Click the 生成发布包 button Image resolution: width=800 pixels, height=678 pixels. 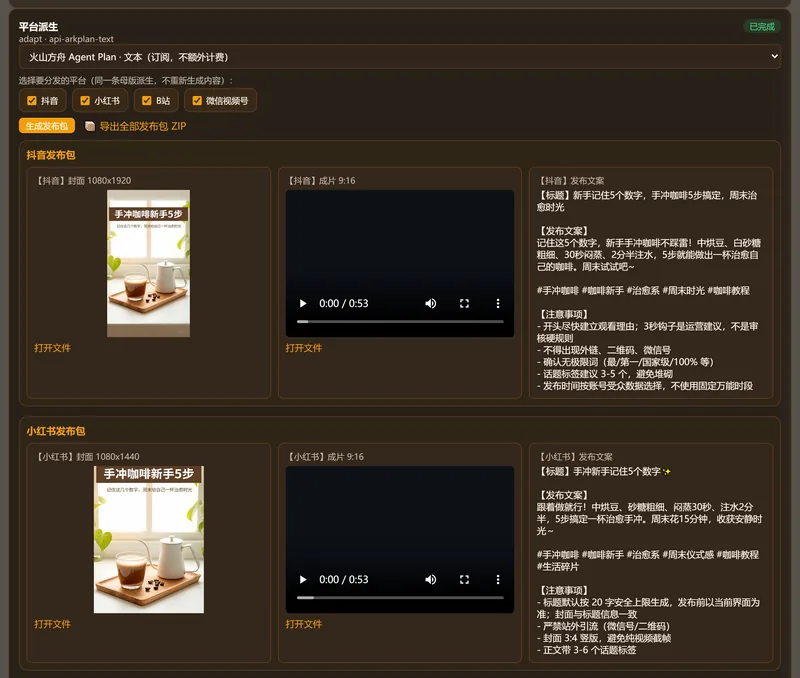(x=47, y=126)
